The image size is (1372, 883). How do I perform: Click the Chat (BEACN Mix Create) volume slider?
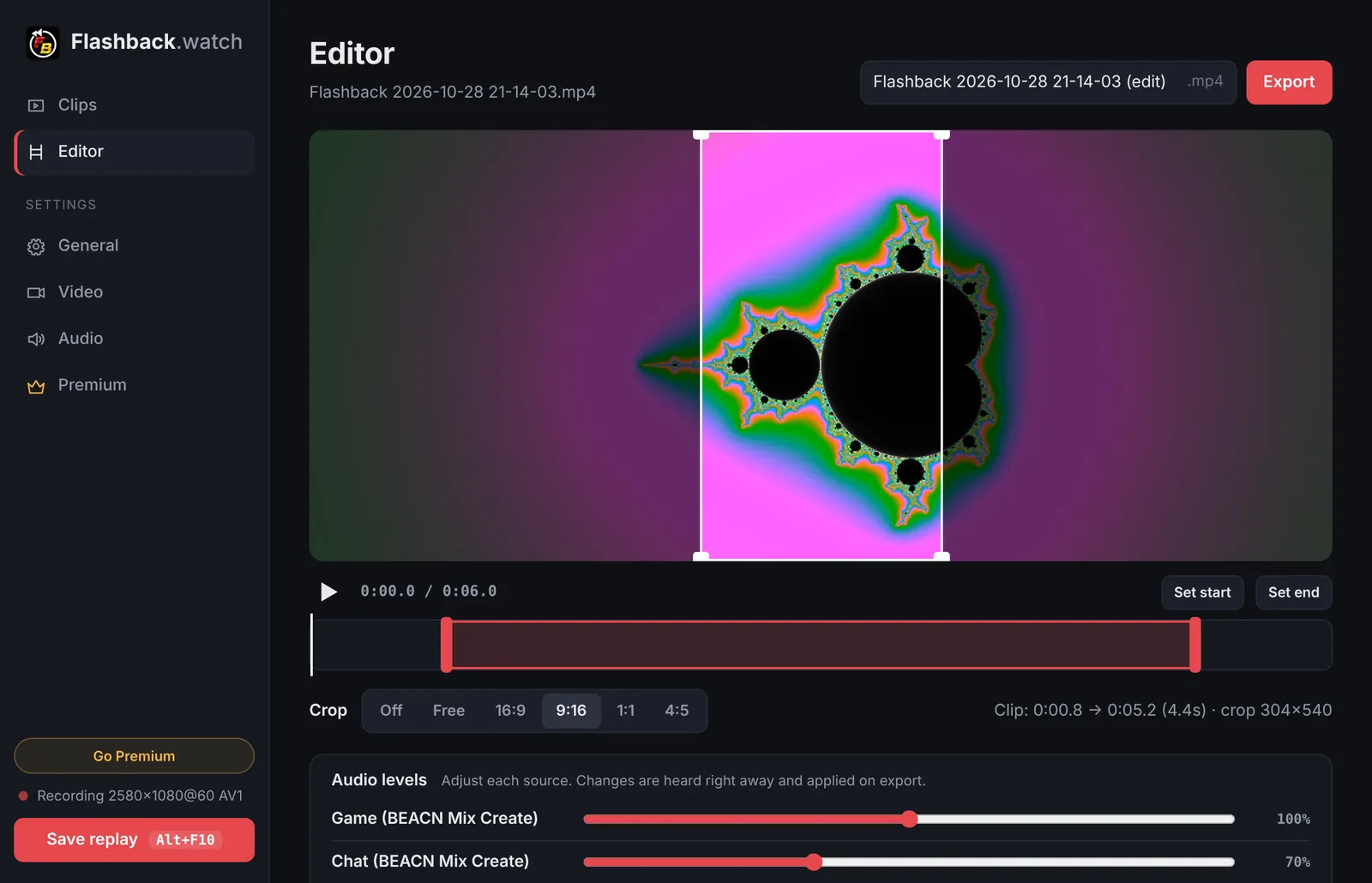909,862
